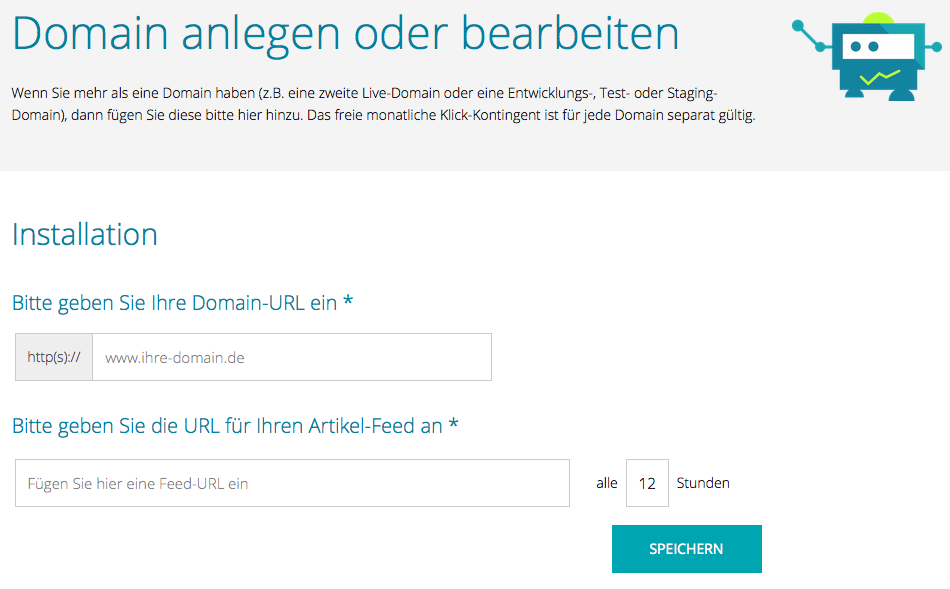Click the robot's white face display with eyes
Viewport: 950px width, 589px height.
(x=878, y=46)
